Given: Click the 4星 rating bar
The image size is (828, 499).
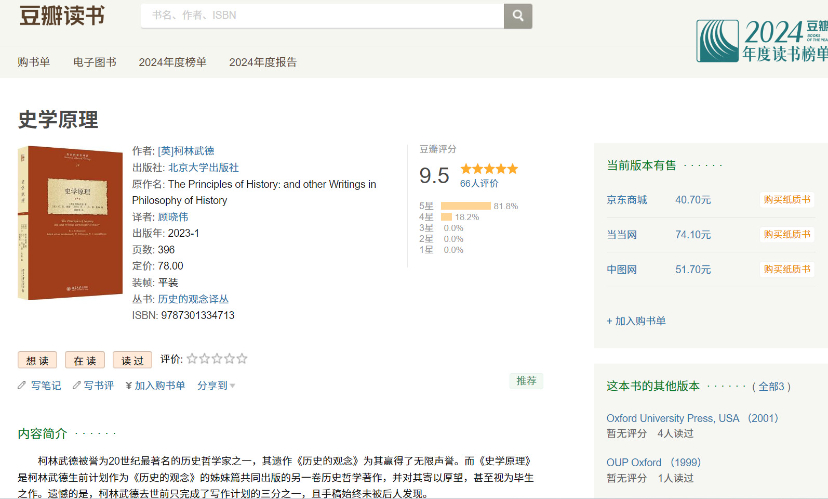Looking at the screenshot, I should (446, 217).
